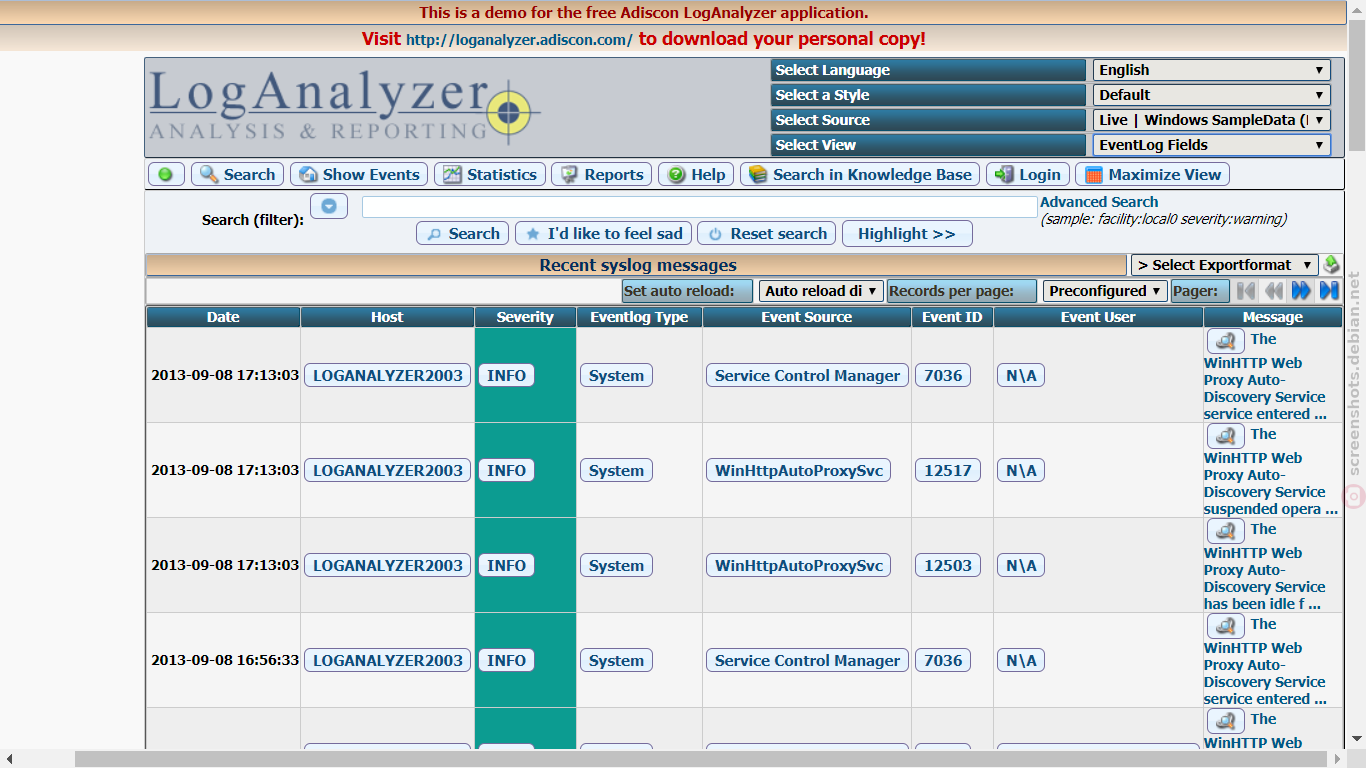
Task: Click the Message column header
Action: pyautogui.click(x=1272, y=317)
